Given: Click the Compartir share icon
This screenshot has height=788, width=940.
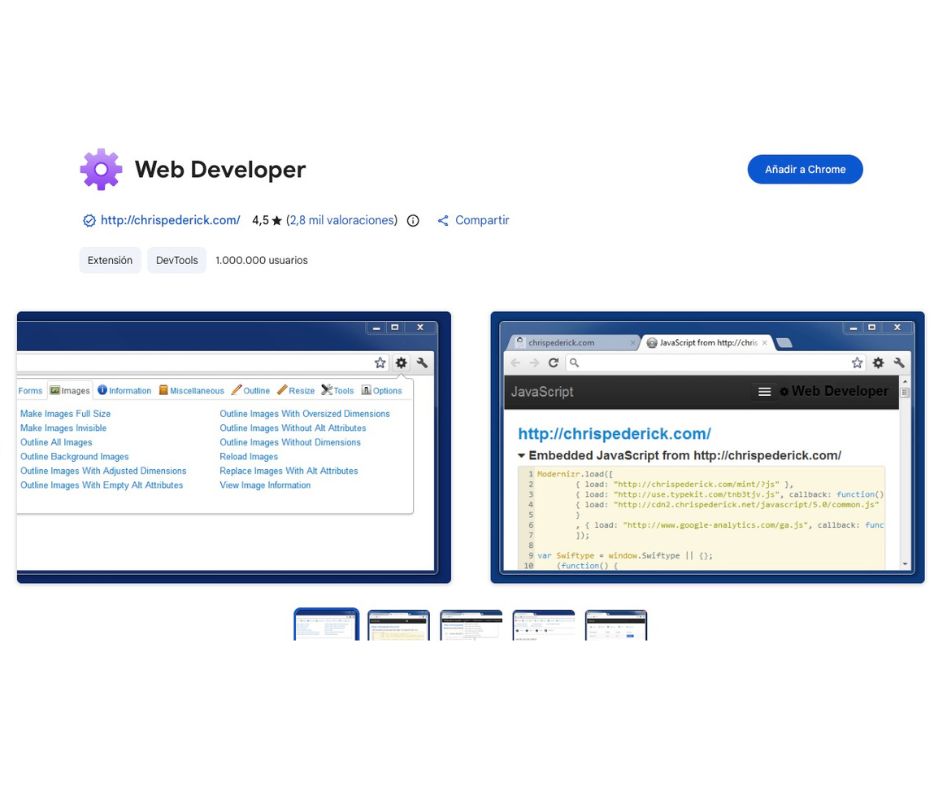Looking at the screenshot, I should [443, 220].
